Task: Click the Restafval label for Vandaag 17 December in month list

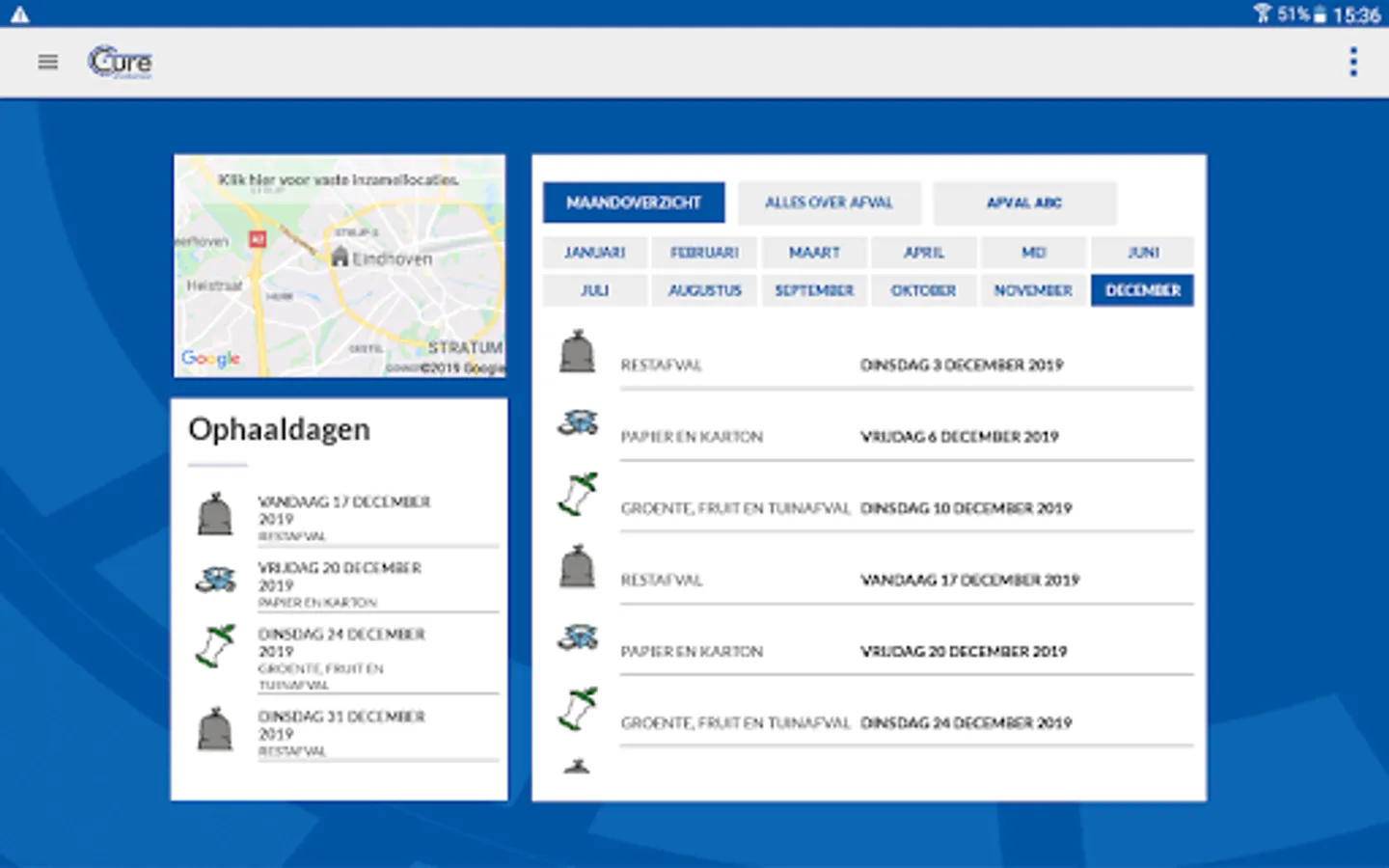Action: pyautogui.click(x=662, y=580)
